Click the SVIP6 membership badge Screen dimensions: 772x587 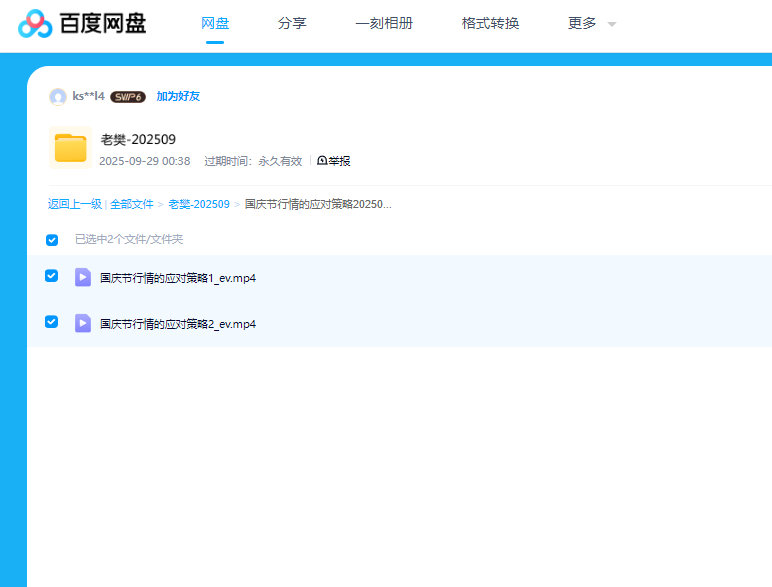click(x=128, y=97)
